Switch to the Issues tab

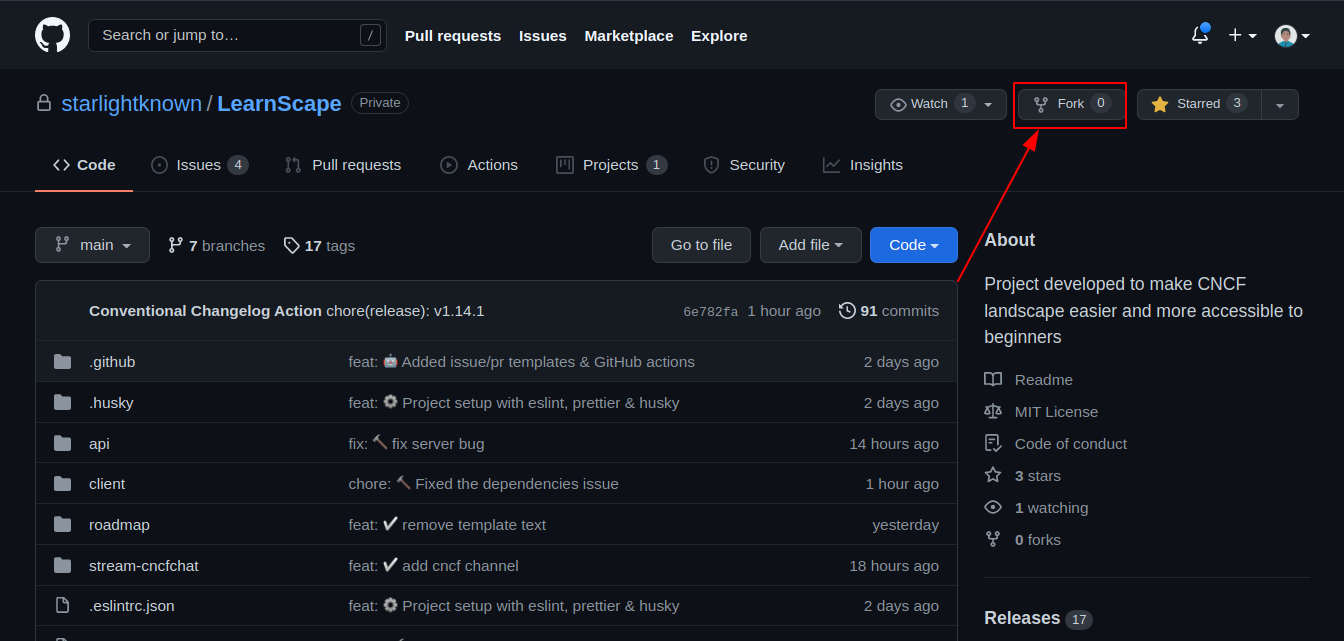(199, 165)
